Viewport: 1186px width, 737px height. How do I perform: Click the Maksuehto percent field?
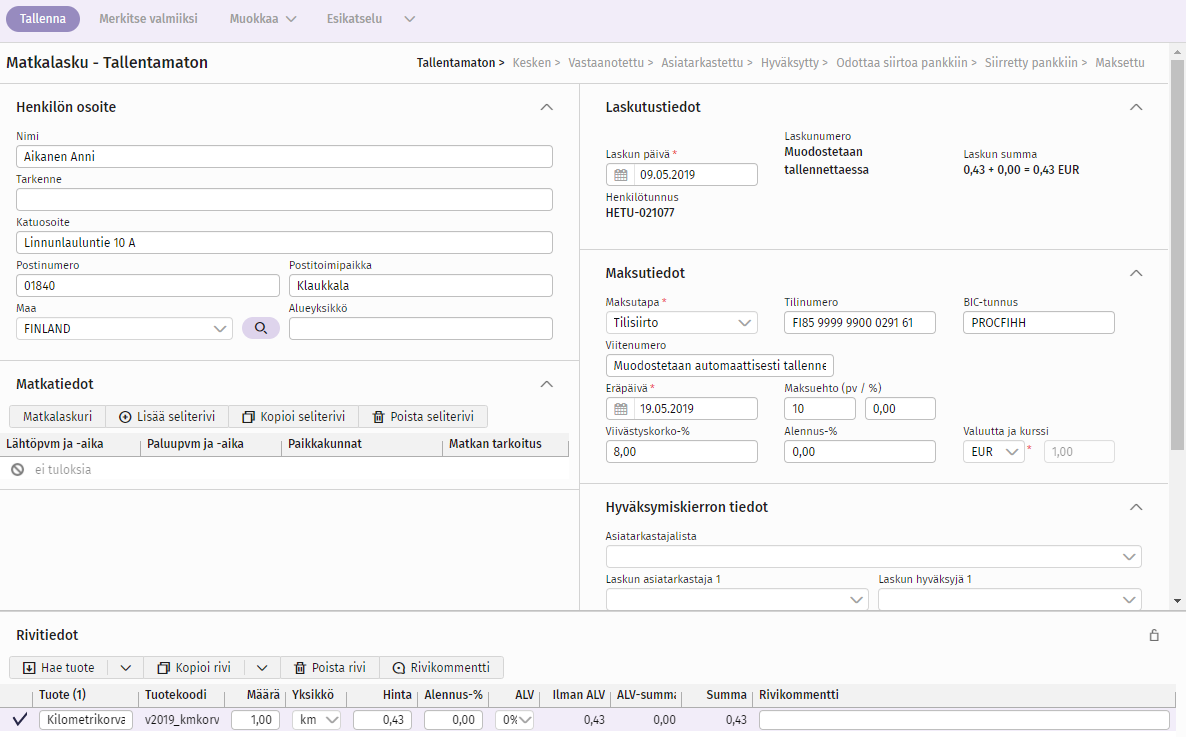(900, 409)
